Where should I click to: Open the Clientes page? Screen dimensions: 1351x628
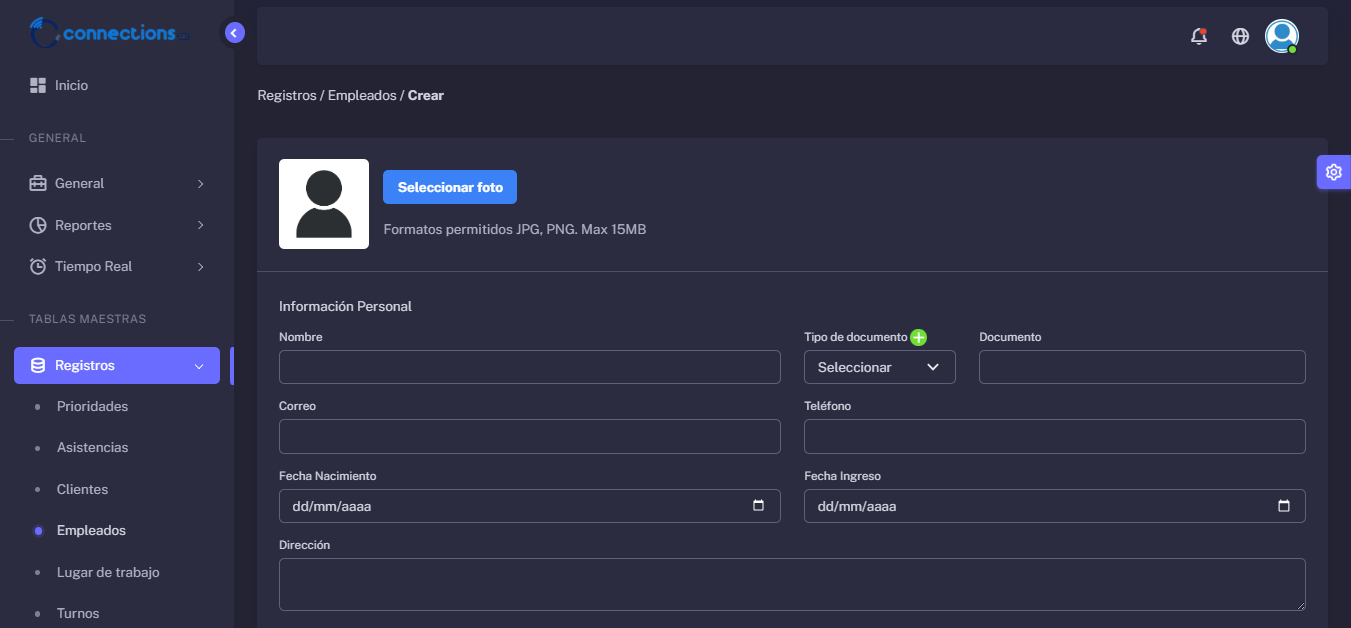[82, 490]
